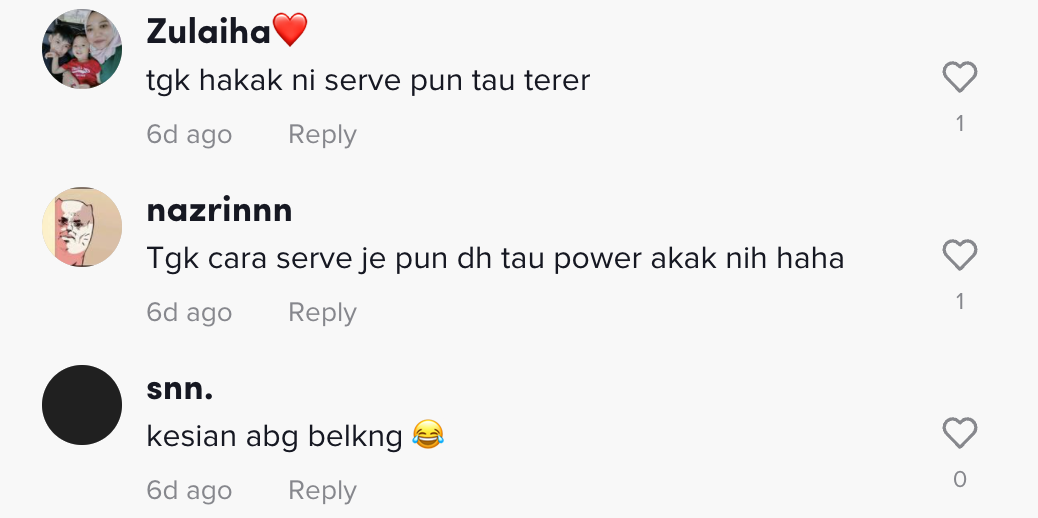Select the comment text 'tgk hakak ni serve'
This screenshot has height=518, width=1038.
pyautogui.click(x=275, y=81)
